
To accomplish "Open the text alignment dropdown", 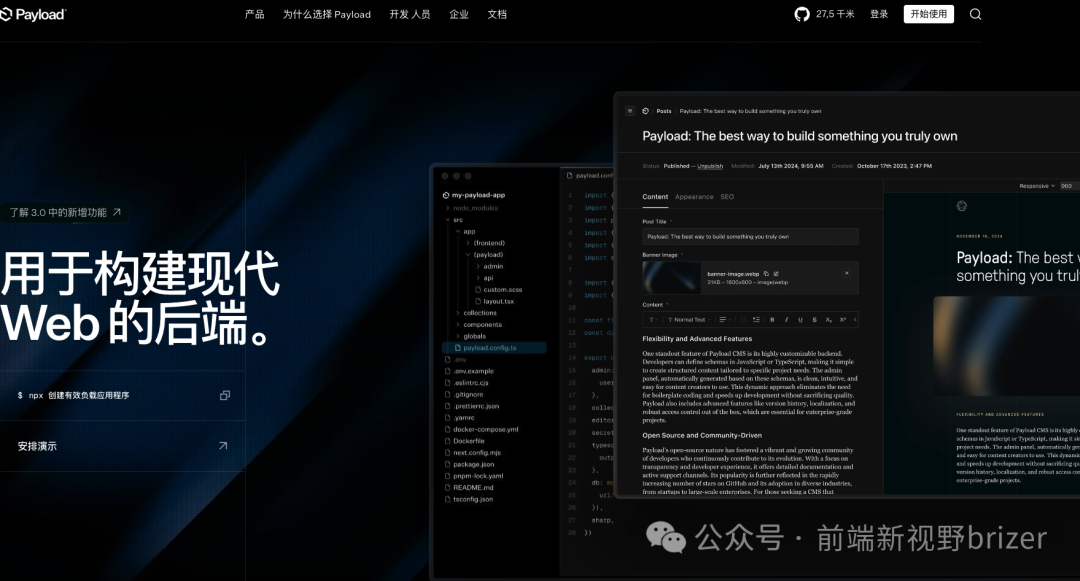I will click(x=725, y=319).
